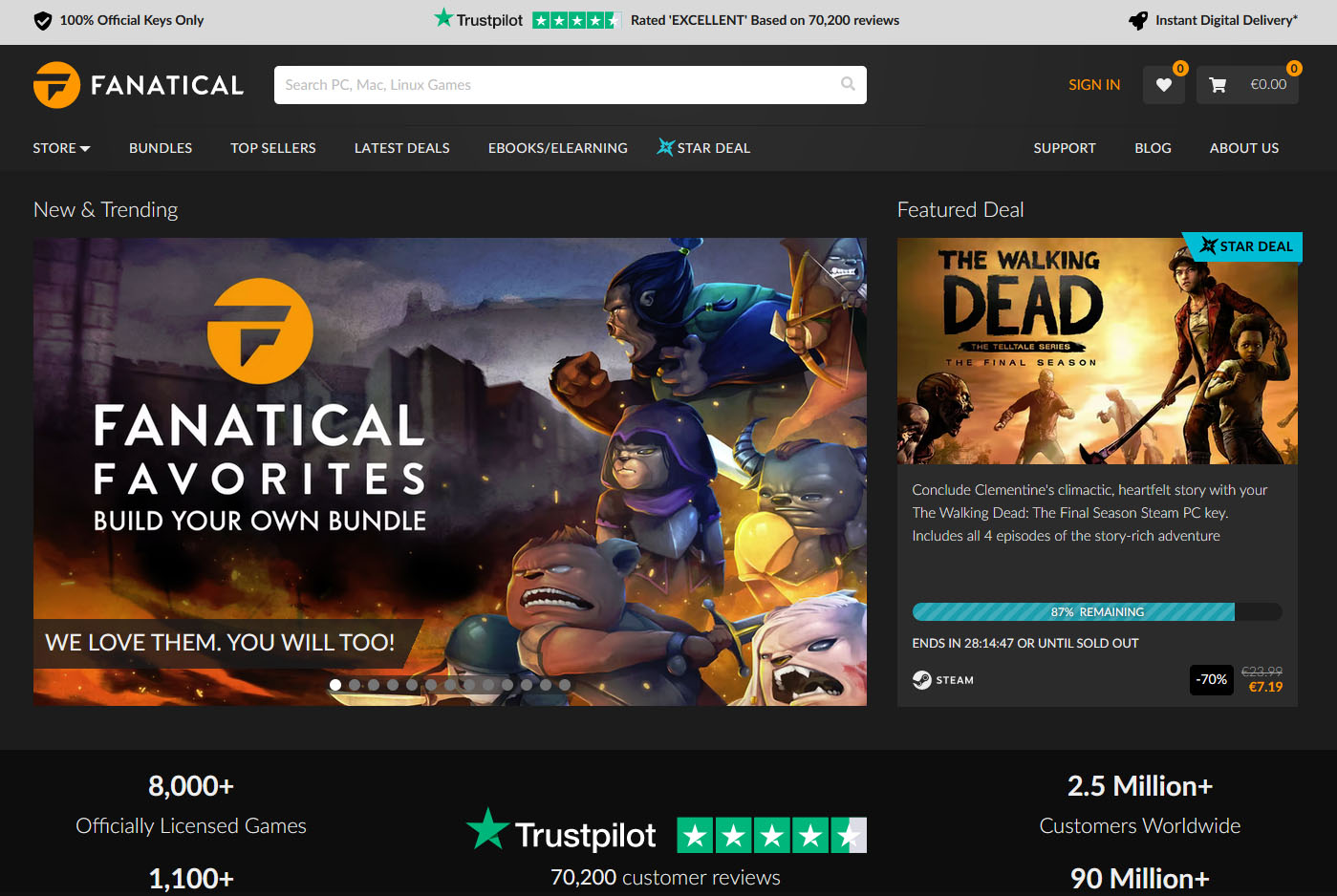Open the Fanatical Favorites bundle banner
The height and width of the screenshot is (896, 1337).
(x=450, y=472)
